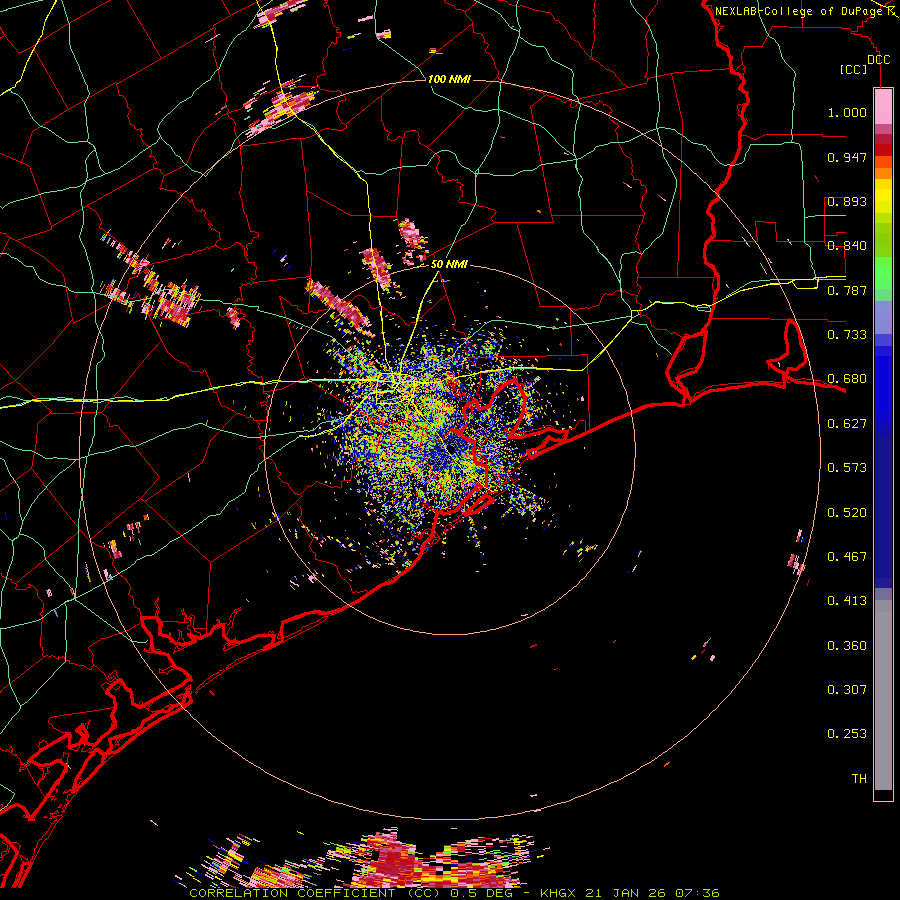Click the 07:36 timestamp
The image size is (900, 900).
pyautogui.click(x=698, y=893)
